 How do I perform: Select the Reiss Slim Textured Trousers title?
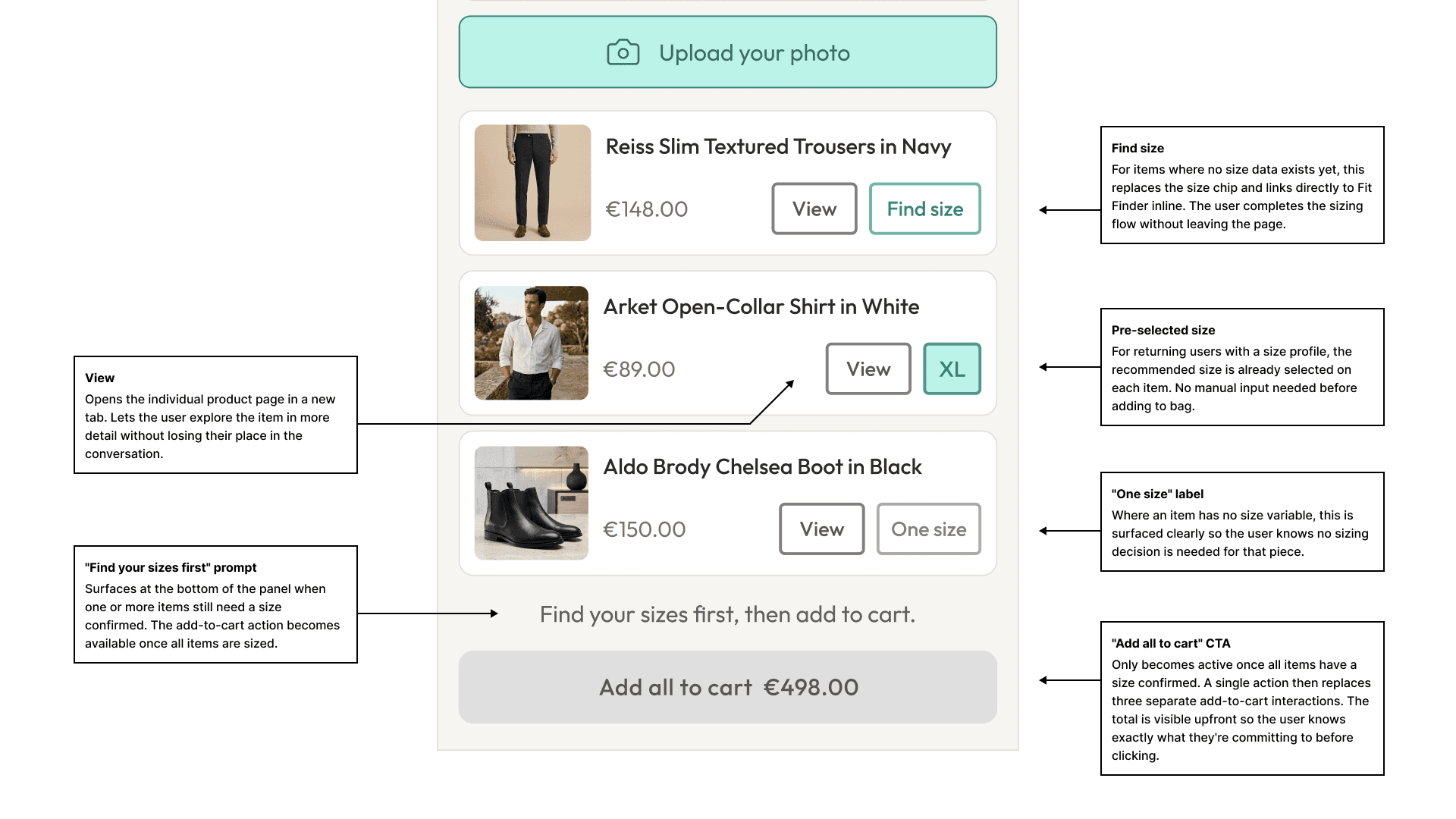[x=778, y=147]
